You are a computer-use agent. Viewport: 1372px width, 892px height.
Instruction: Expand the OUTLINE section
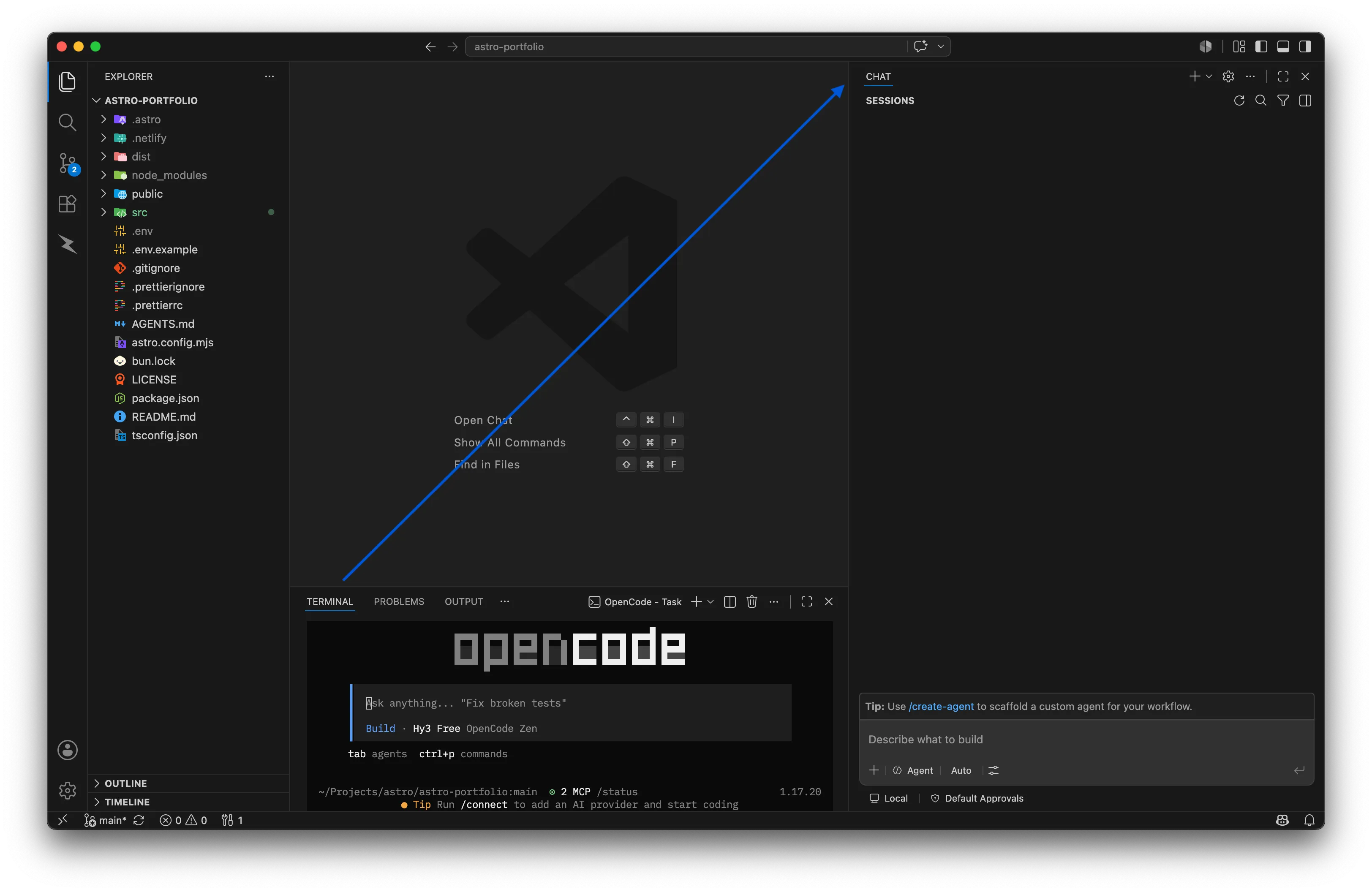point(188,783)
